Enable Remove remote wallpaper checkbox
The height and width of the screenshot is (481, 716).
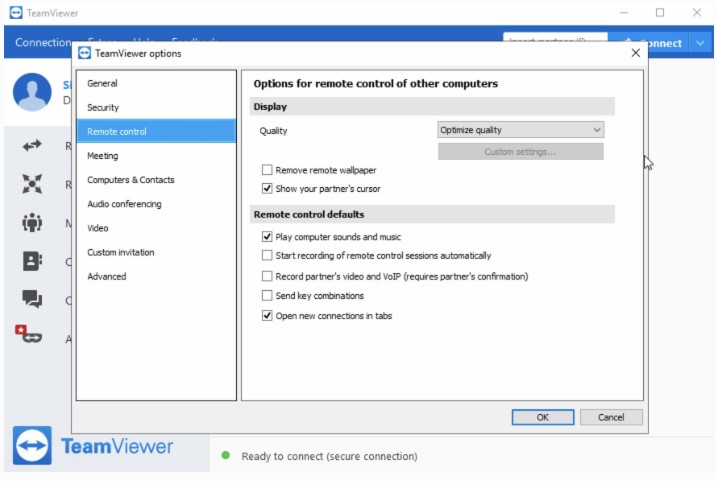pos(267,170)
